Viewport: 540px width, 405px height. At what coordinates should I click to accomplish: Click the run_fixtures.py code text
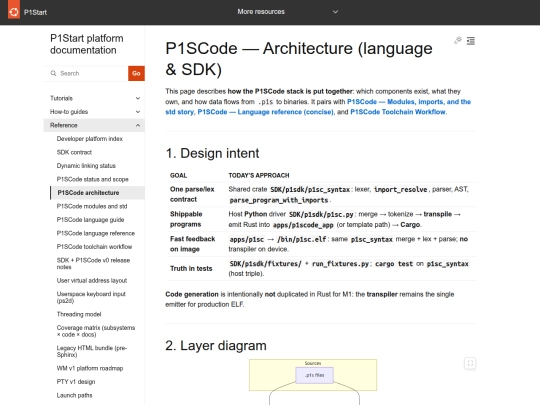340,264
